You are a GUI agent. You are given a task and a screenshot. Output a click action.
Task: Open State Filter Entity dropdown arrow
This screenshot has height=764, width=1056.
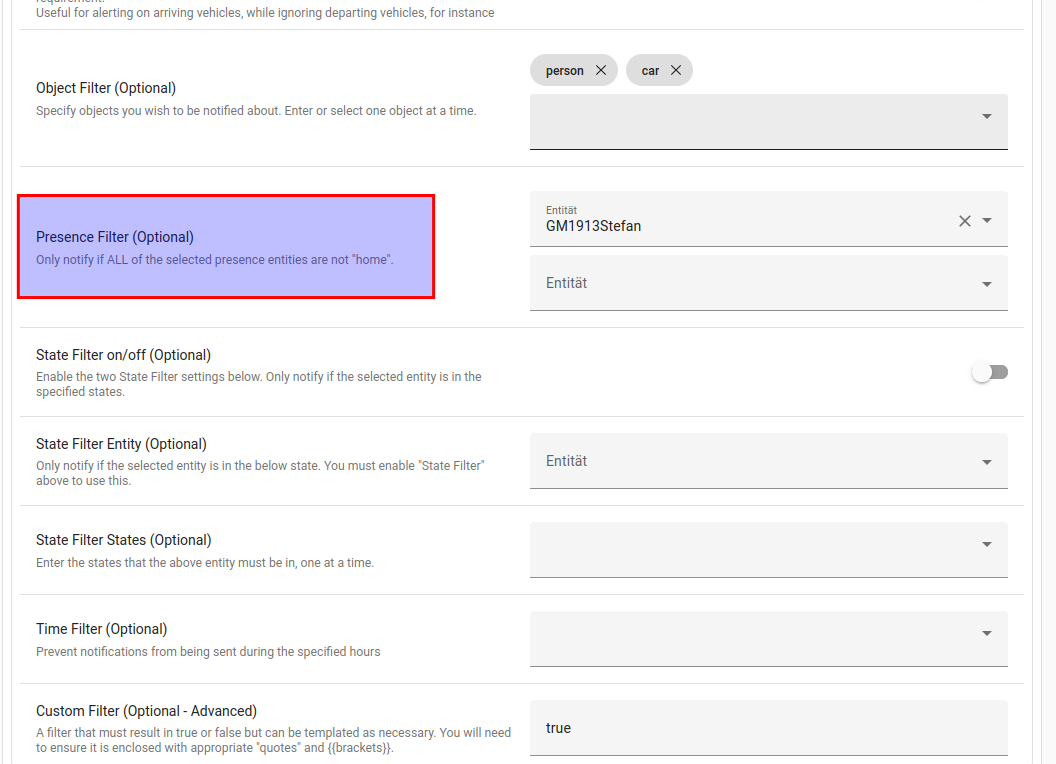(x=987, y=462)
